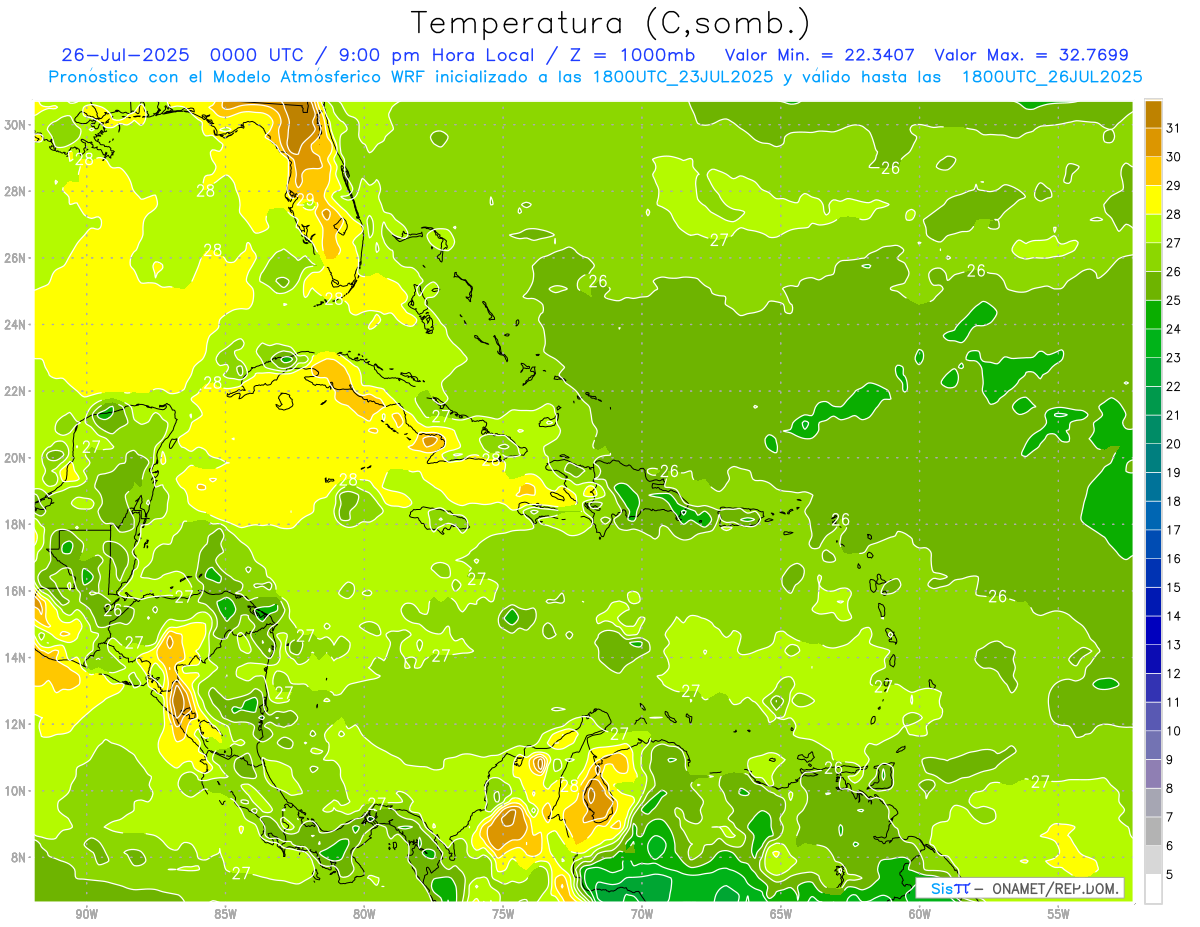
Task: Click legend value 6 on the color scale
Action: coord(1170,846)
